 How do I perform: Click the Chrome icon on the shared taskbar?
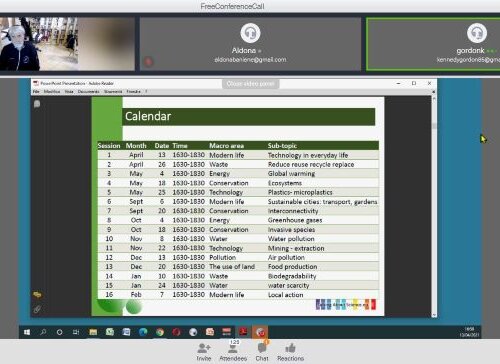click(160, 332)
